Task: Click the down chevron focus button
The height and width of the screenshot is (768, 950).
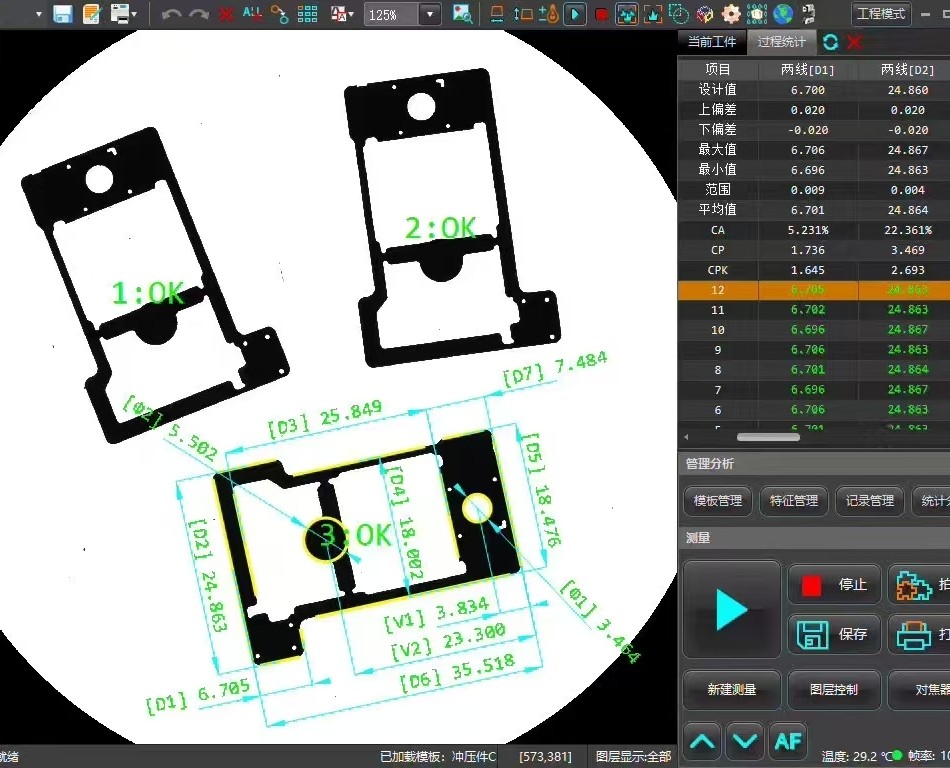Action: [x=745, y=741]
